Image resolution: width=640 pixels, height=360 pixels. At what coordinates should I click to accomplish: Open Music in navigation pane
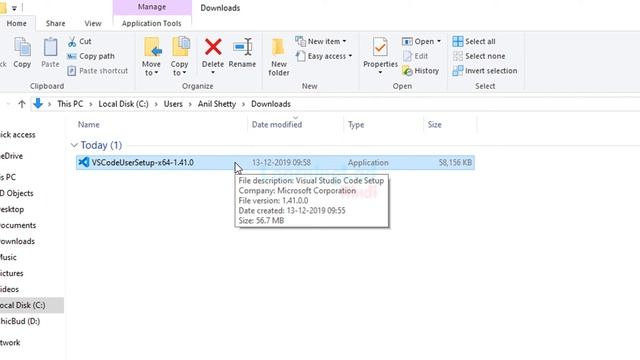(x=8, y=257)
